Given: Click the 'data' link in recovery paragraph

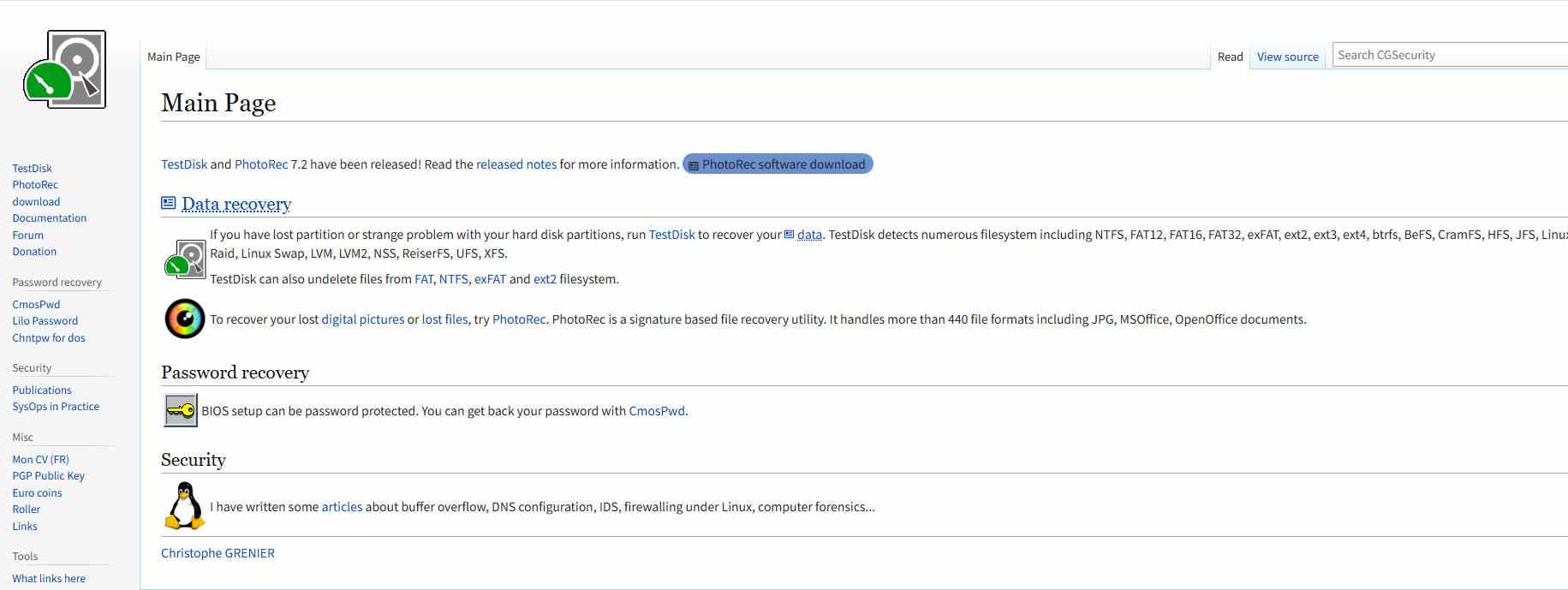Looking at the screenshot, I should [809, 235].
